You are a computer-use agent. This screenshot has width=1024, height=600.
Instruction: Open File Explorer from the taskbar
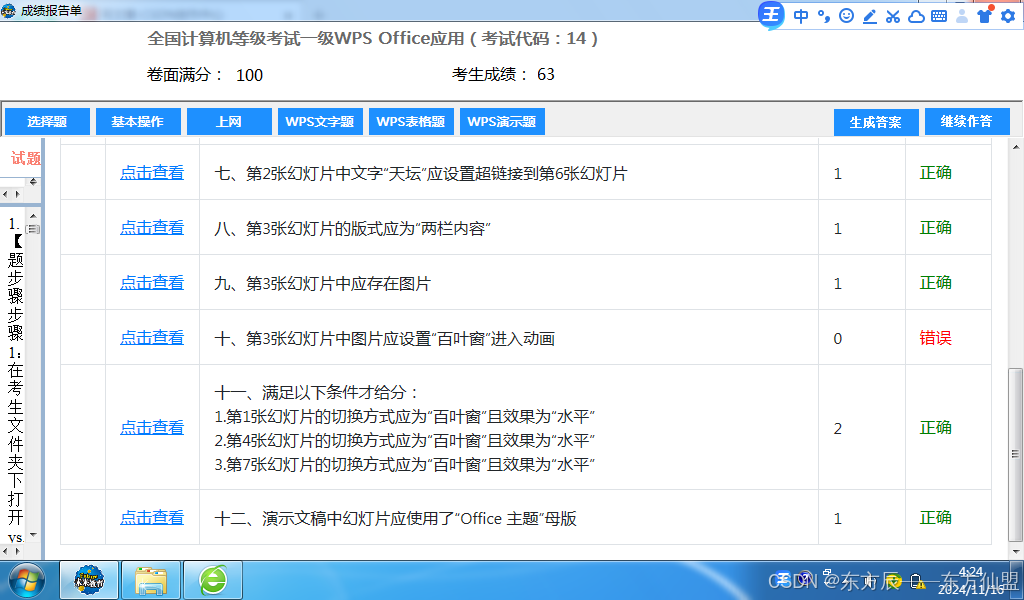151,580
